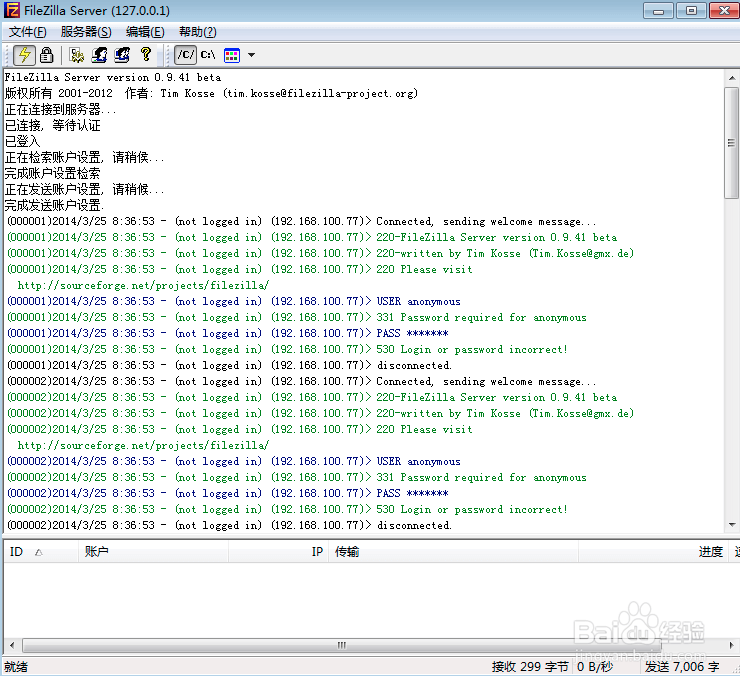740x676 pixels.
Task: Click the log scrollbar up arrow
Action: tap(732, 77)
